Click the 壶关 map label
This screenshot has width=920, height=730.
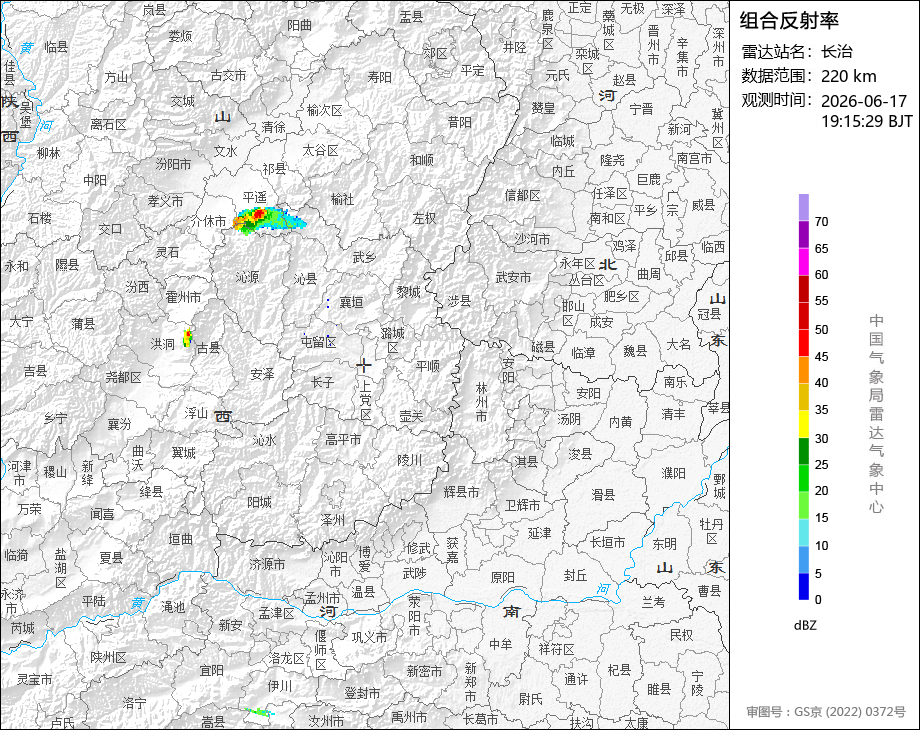click(411, 416)
